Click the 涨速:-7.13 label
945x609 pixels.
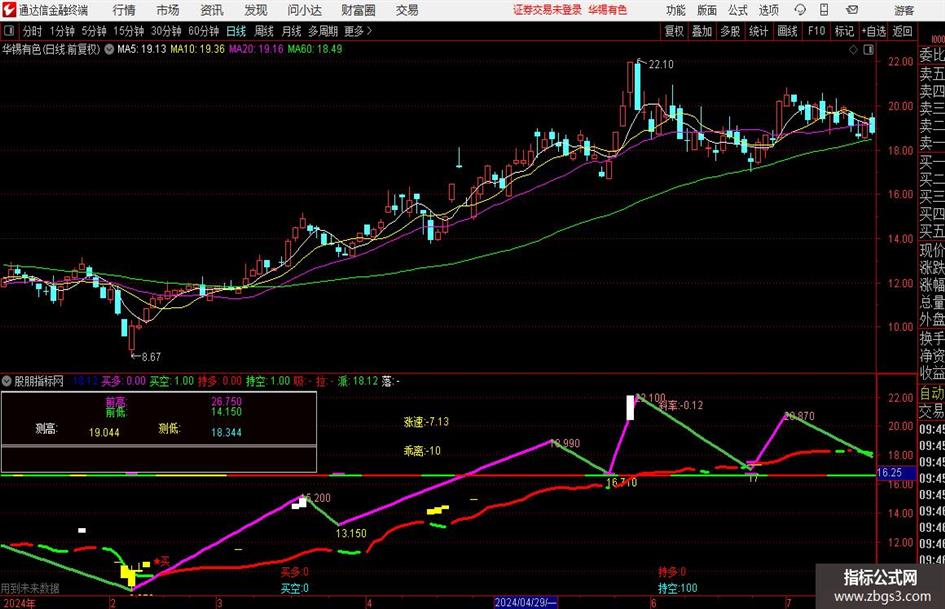(x=426, y=421)
